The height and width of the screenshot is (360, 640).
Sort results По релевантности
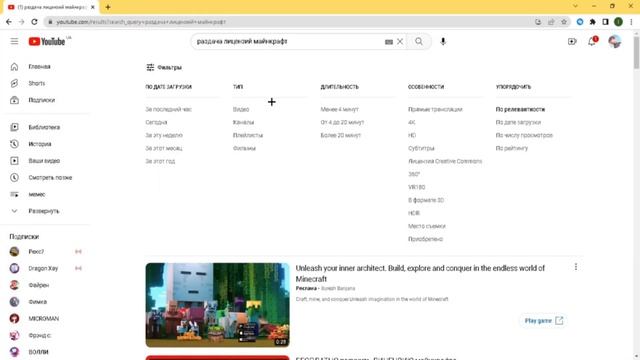click(520, 109)
